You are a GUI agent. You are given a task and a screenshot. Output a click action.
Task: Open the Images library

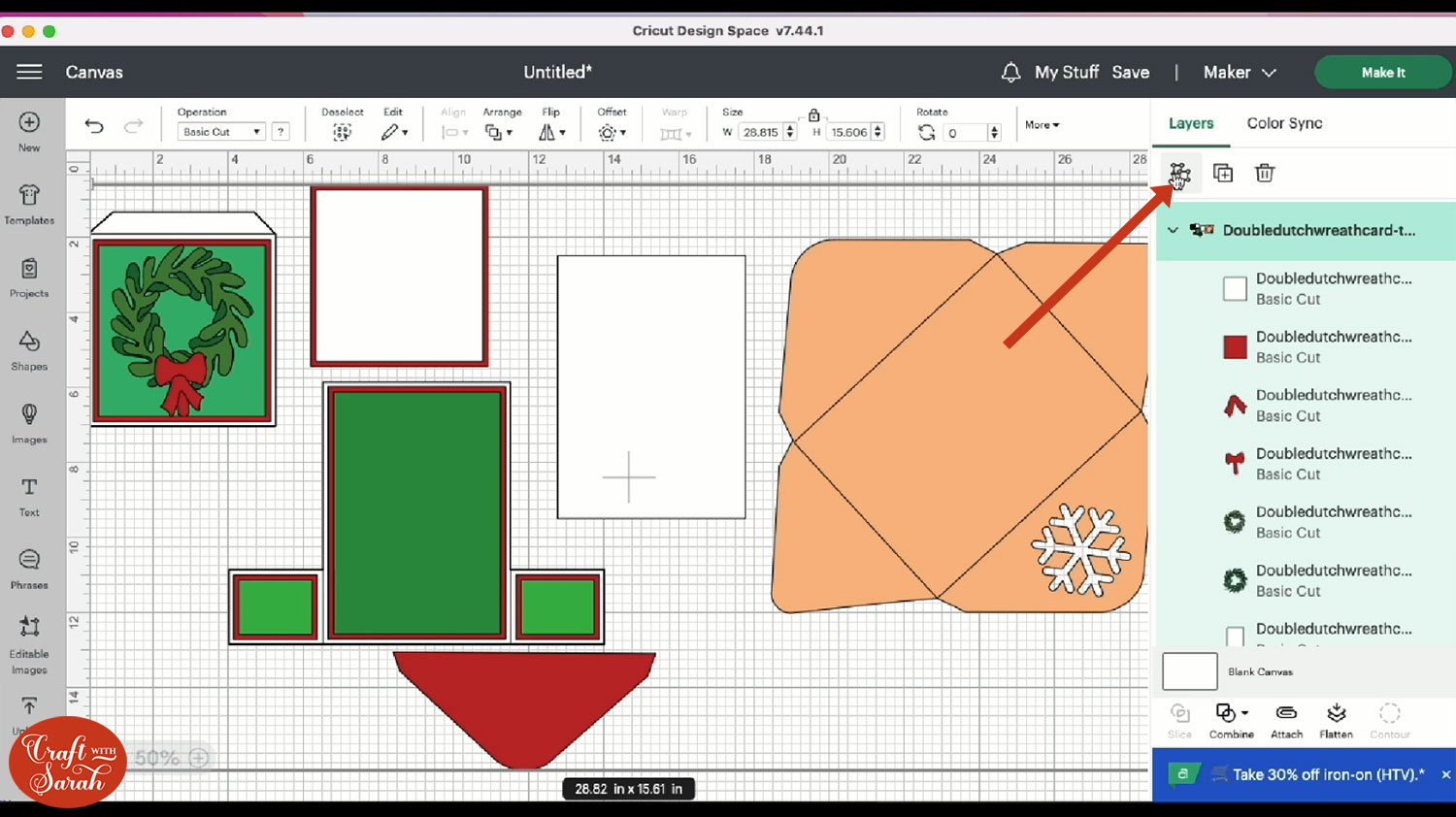[29, 424]
